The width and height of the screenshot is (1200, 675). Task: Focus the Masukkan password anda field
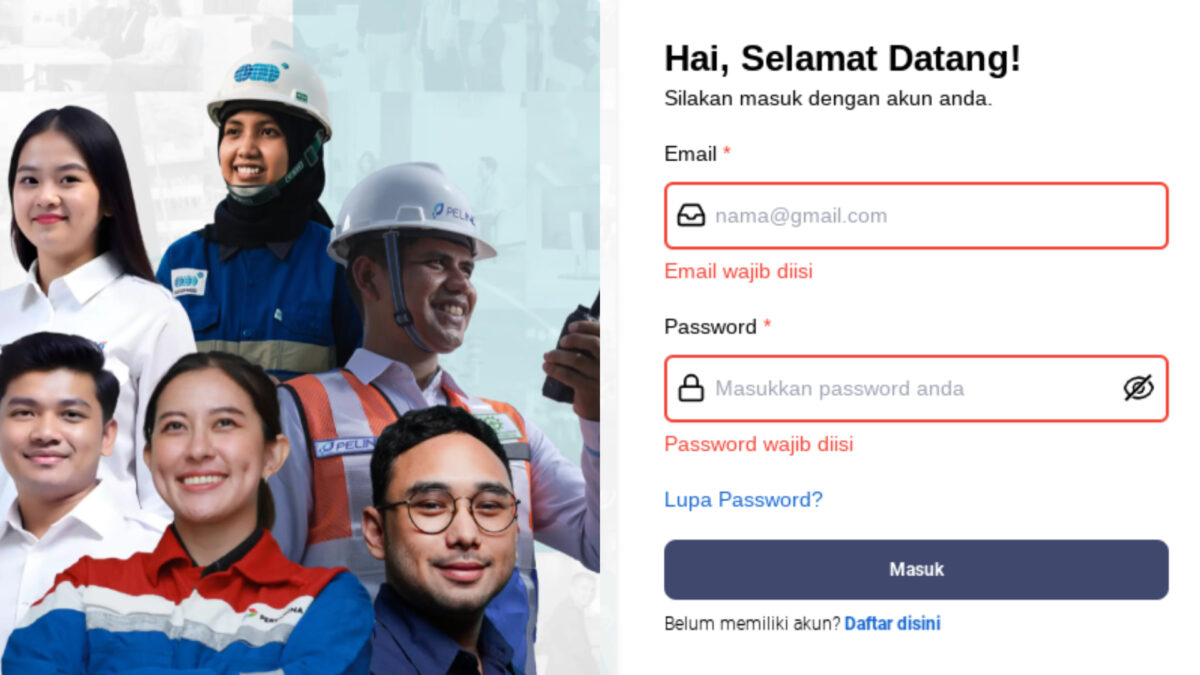point(916,388)
